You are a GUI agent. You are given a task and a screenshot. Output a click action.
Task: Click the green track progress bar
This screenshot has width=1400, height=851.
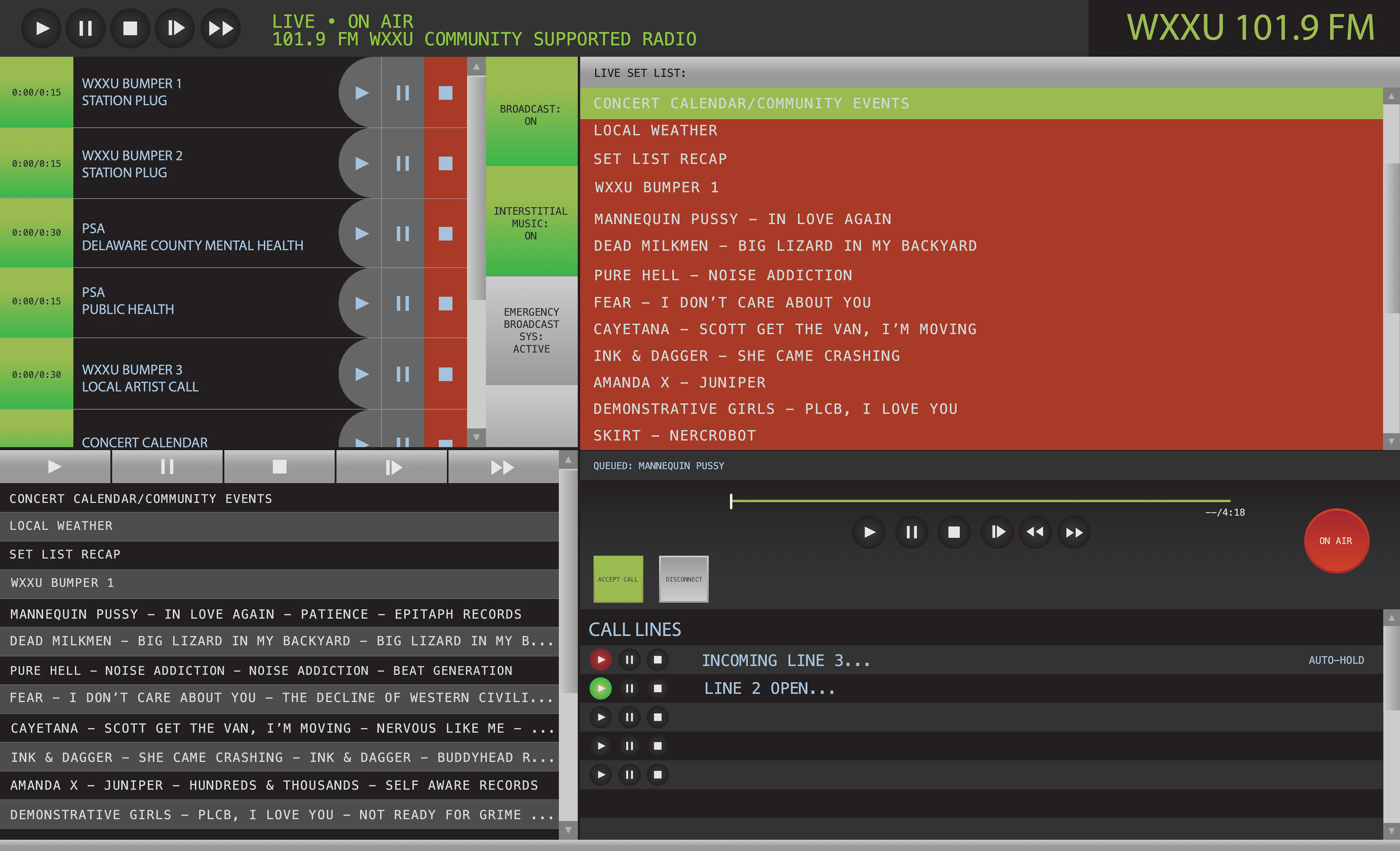coord(981,501)
